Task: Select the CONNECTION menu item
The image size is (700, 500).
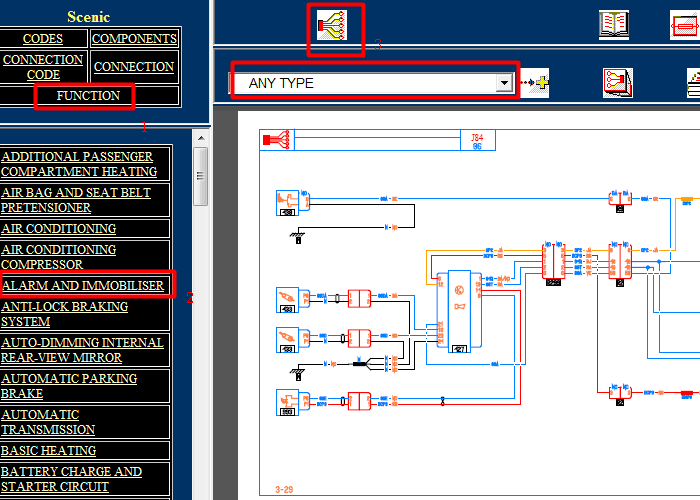Action: pyautogui.click(x=134, y=67)
